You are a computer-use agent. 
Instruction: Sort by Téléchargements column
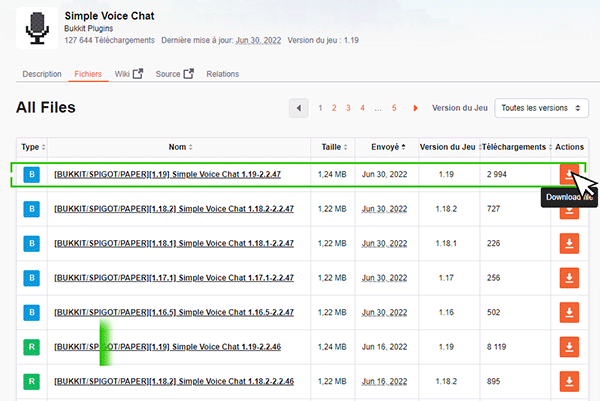pyautogui.click(x=513, y=147)
